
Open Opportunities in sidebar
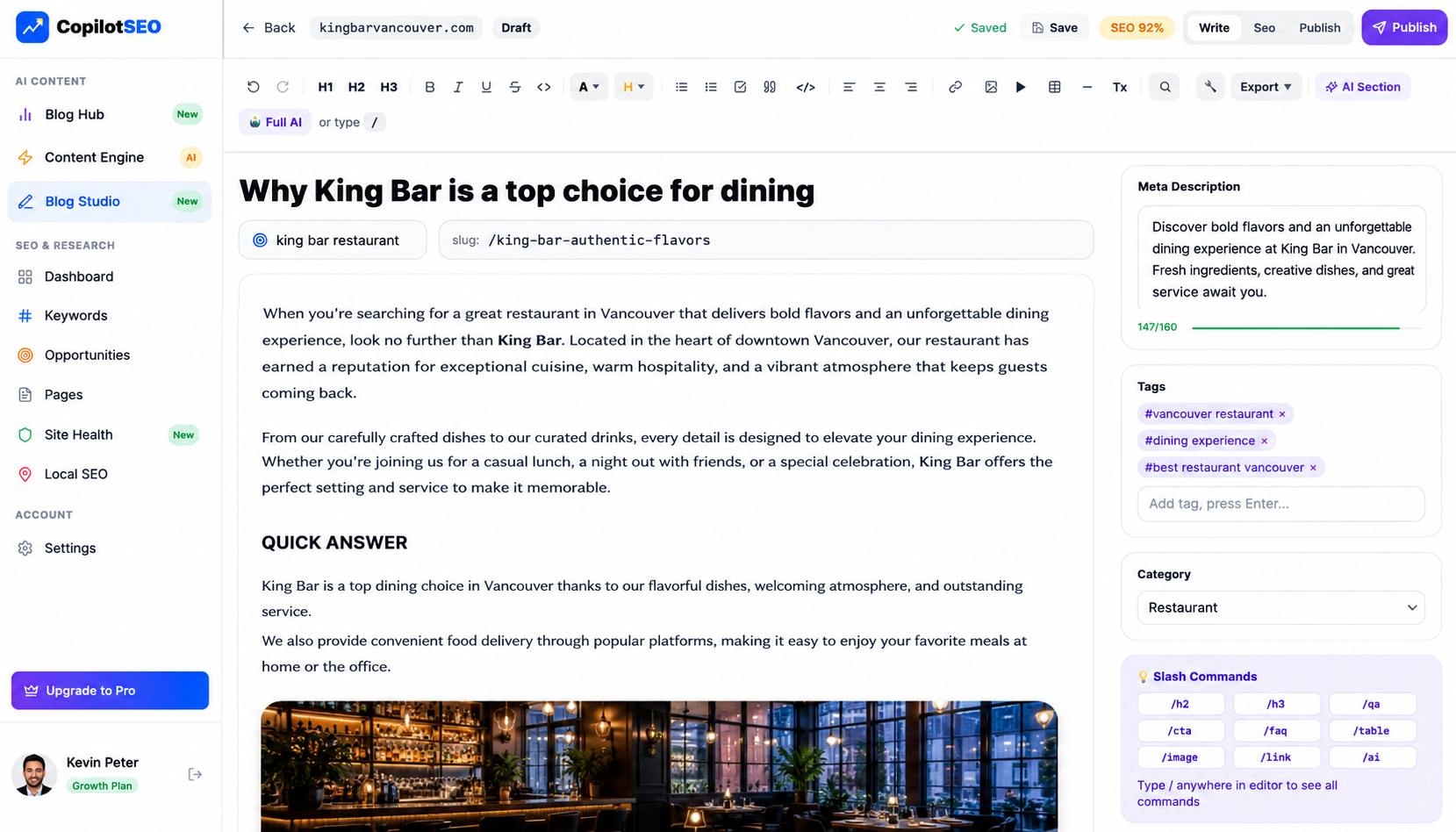coord(110,355)
